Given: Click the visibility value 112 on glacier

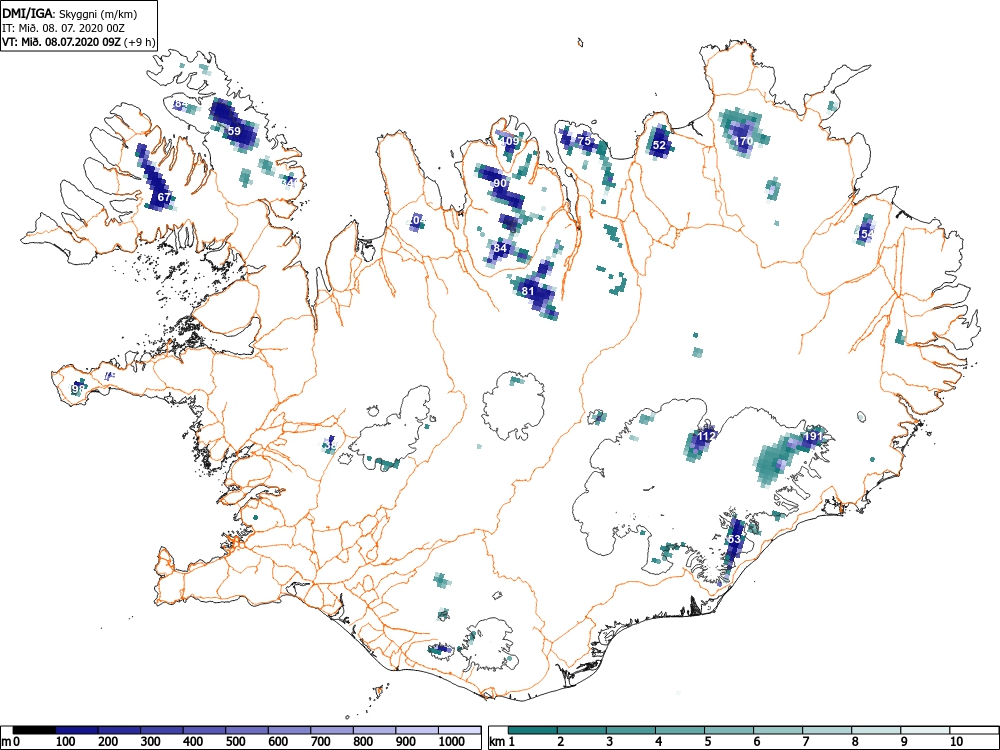Looking at the screenshot, I should point(707,436).
